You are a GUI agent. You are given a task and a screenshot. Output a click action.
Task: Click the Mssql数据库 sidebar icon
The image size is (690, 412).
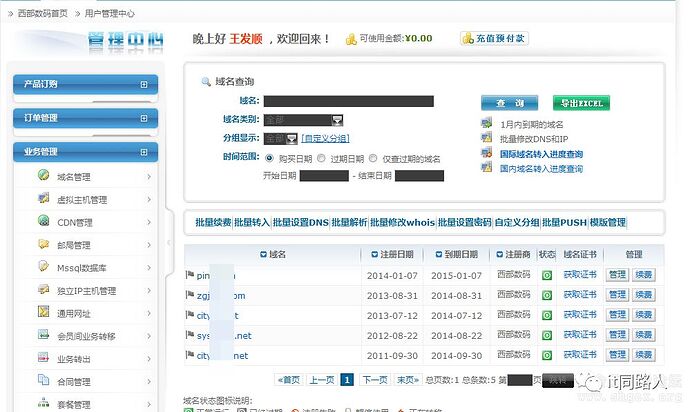click(43, 267)
